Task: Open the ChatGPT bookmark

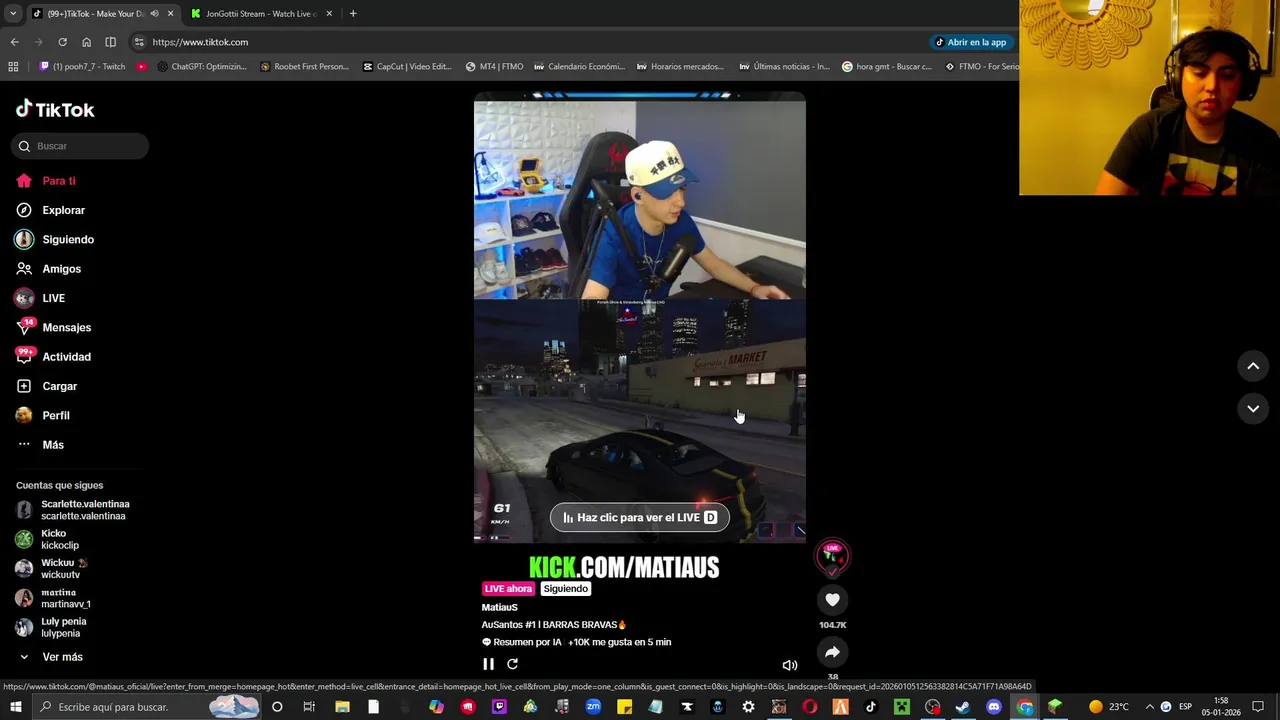Action: point(202,67)
